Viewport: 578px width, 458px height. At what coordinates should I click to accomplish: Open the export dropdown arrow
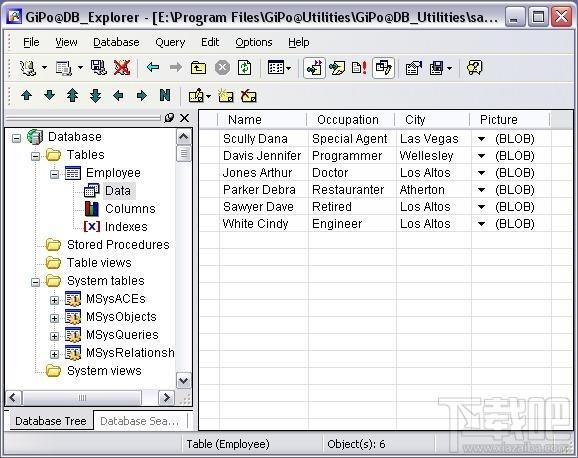449,68
